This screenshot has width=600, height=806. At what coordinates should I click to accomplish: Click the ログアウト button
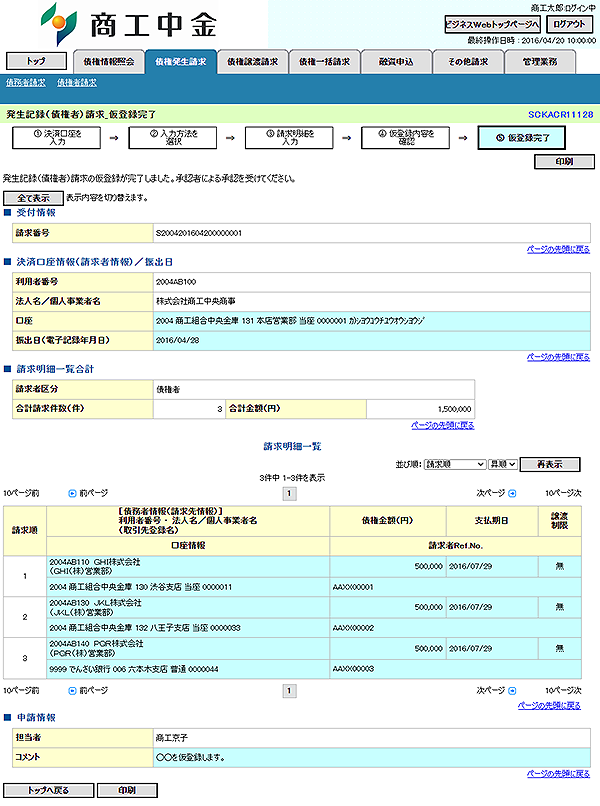click(570, 24)
